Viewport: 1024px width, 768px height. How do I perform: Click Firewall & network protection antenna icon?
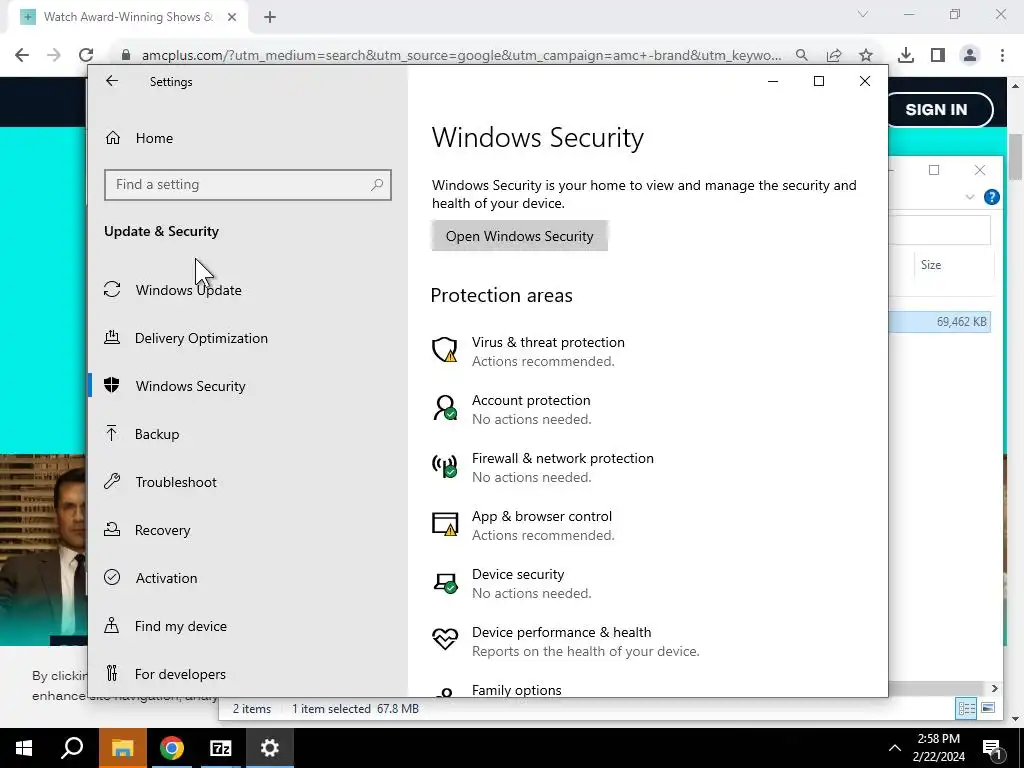point(445,466)
